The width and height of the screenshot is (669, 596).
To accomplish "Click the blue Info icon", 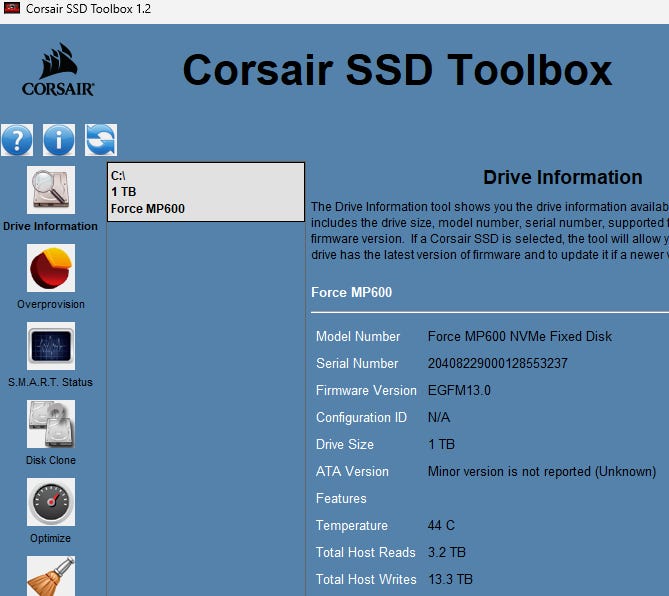I will [x=59, y=140].
